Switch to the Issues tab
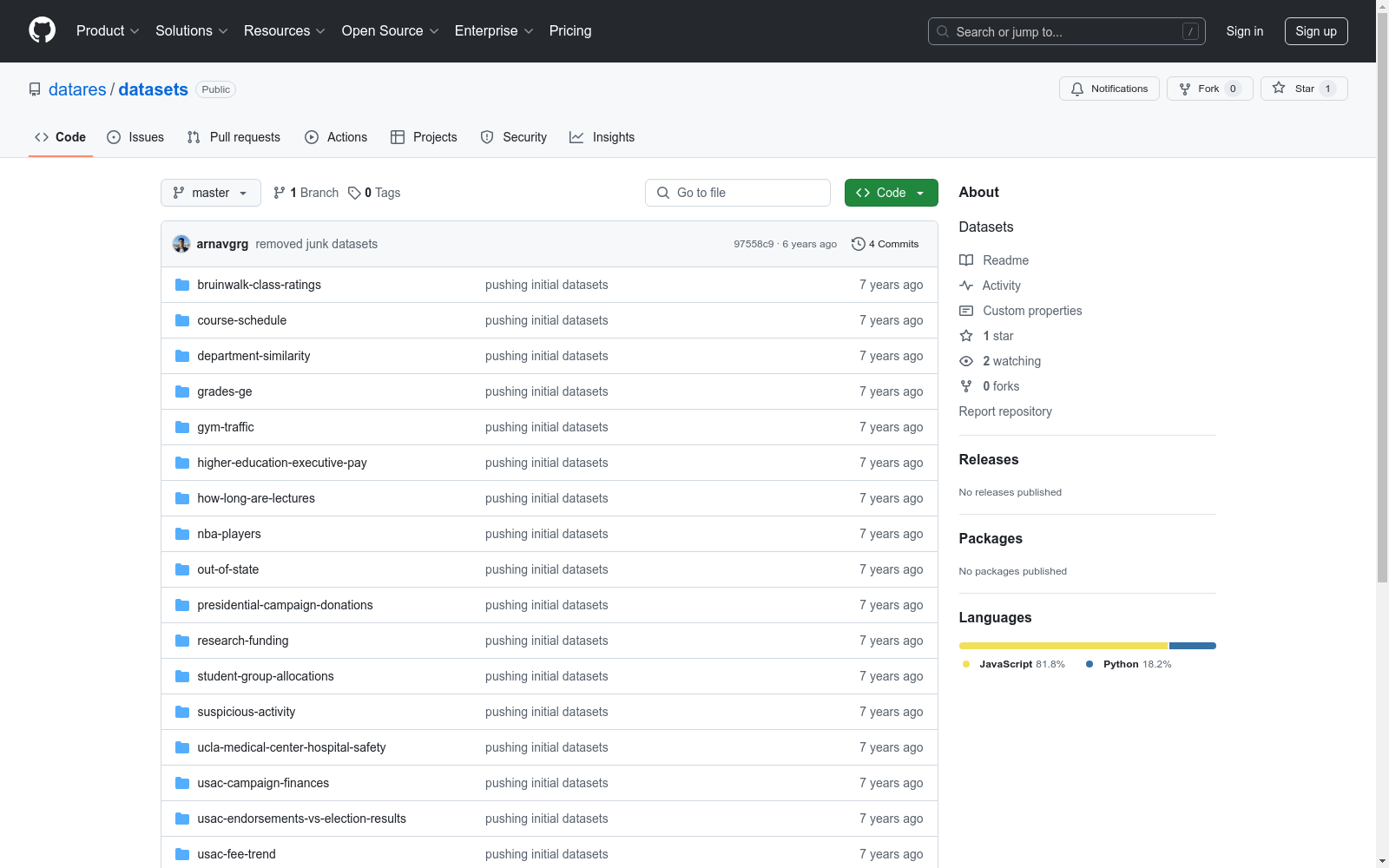 tap(135, 137)
